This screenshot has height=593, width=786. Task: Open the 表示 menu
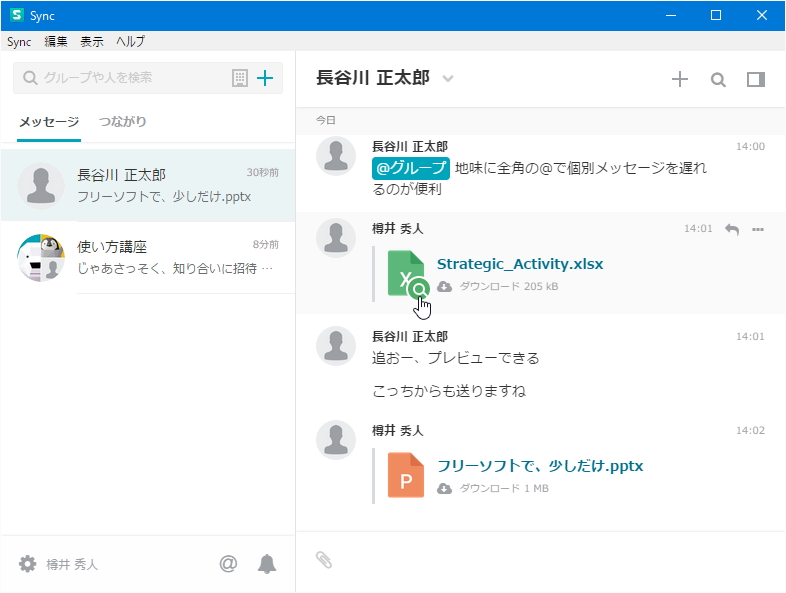pyautogui.click(x=92, y=42)
